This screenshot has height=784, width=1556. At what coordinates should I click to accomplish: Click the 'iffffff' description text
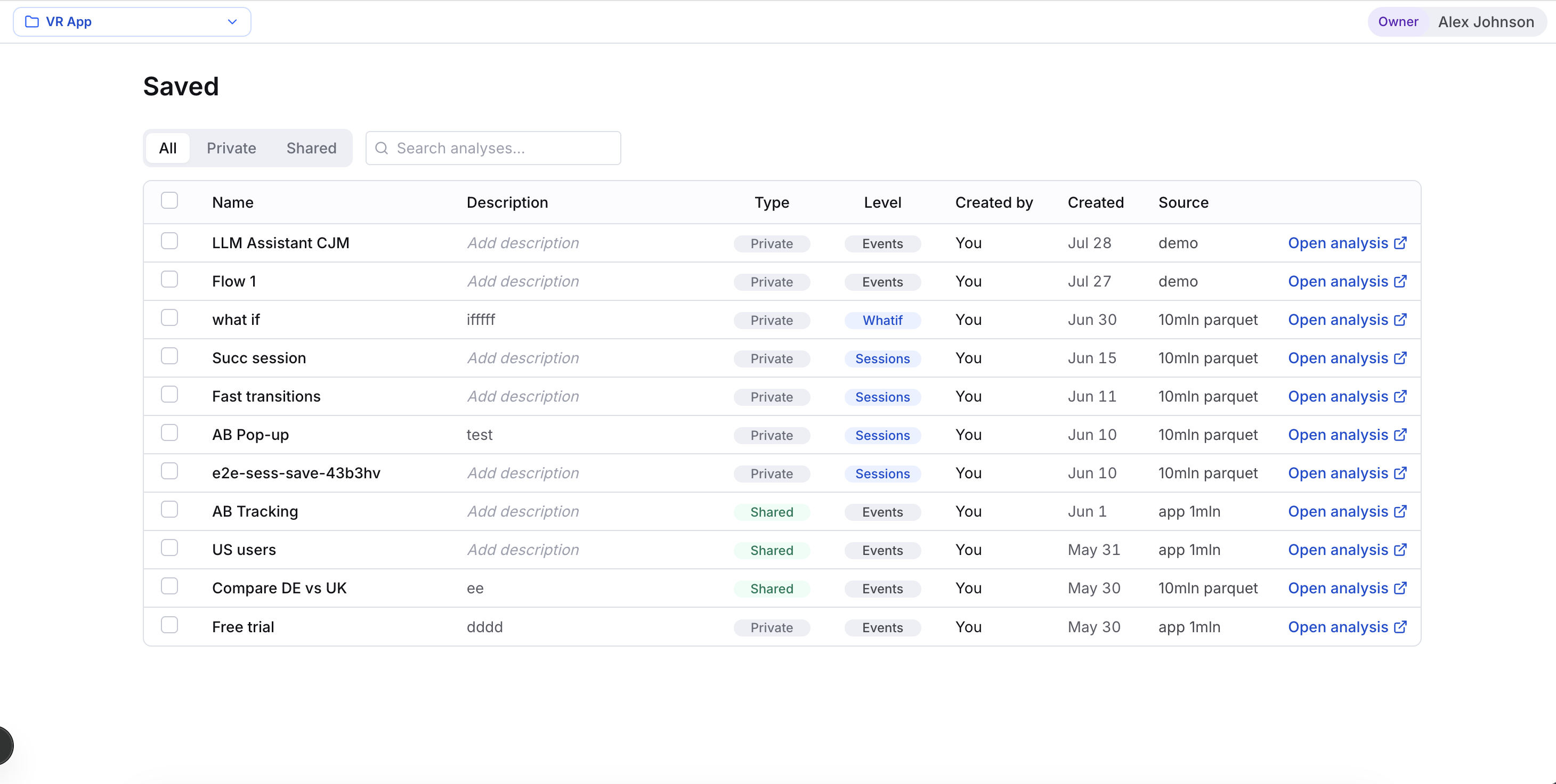481,319
